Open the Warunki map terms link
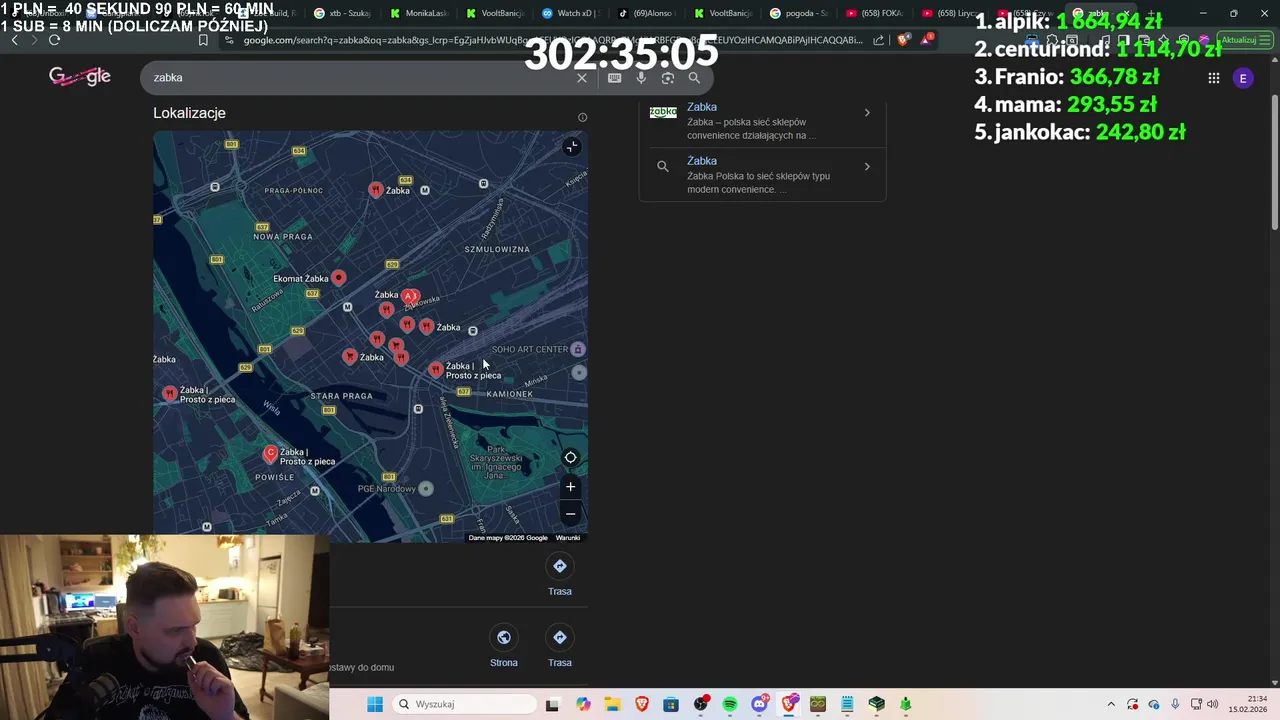The width and height of the screenshot is (1280, 720). coord(568,538)
